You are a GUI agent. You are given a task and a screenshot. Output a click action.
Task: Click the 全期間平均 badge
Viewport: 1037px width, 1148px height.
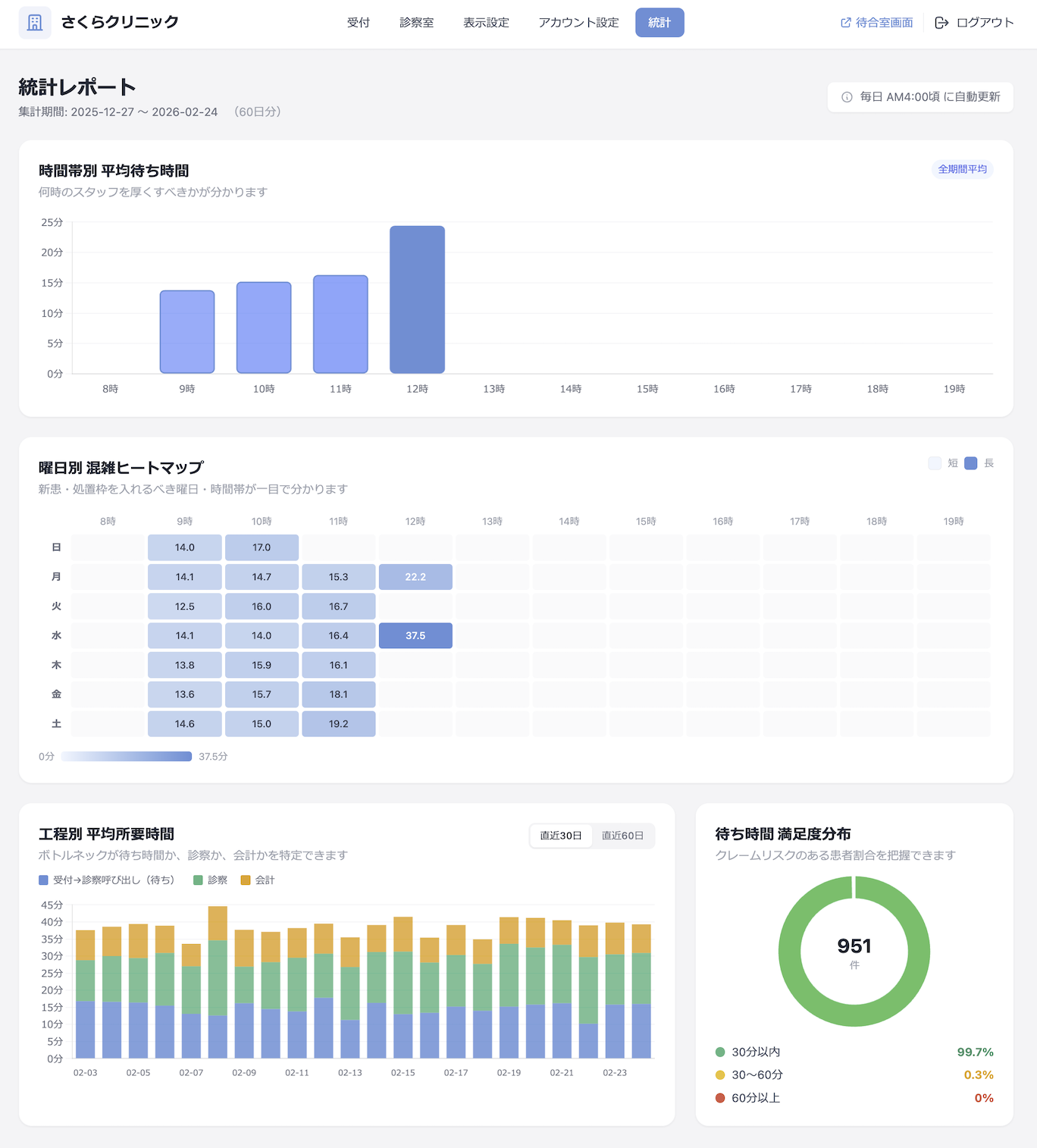pyautogui.click(x=962, y=169)
